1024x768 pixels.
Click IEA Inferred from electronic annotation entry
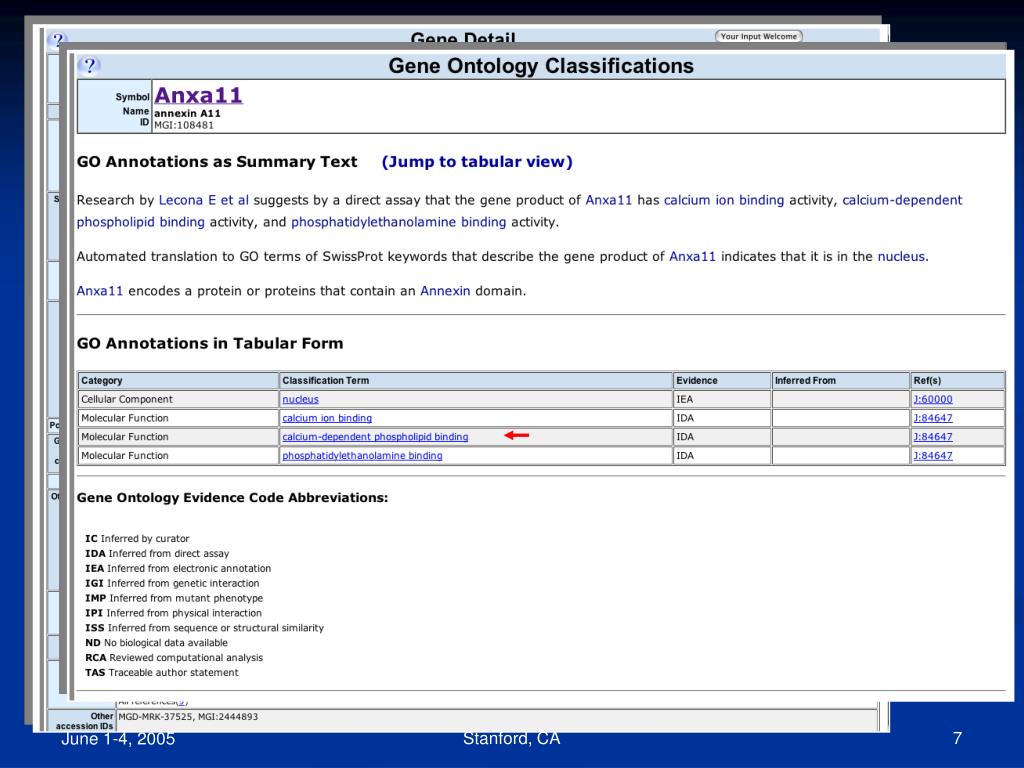178,569
